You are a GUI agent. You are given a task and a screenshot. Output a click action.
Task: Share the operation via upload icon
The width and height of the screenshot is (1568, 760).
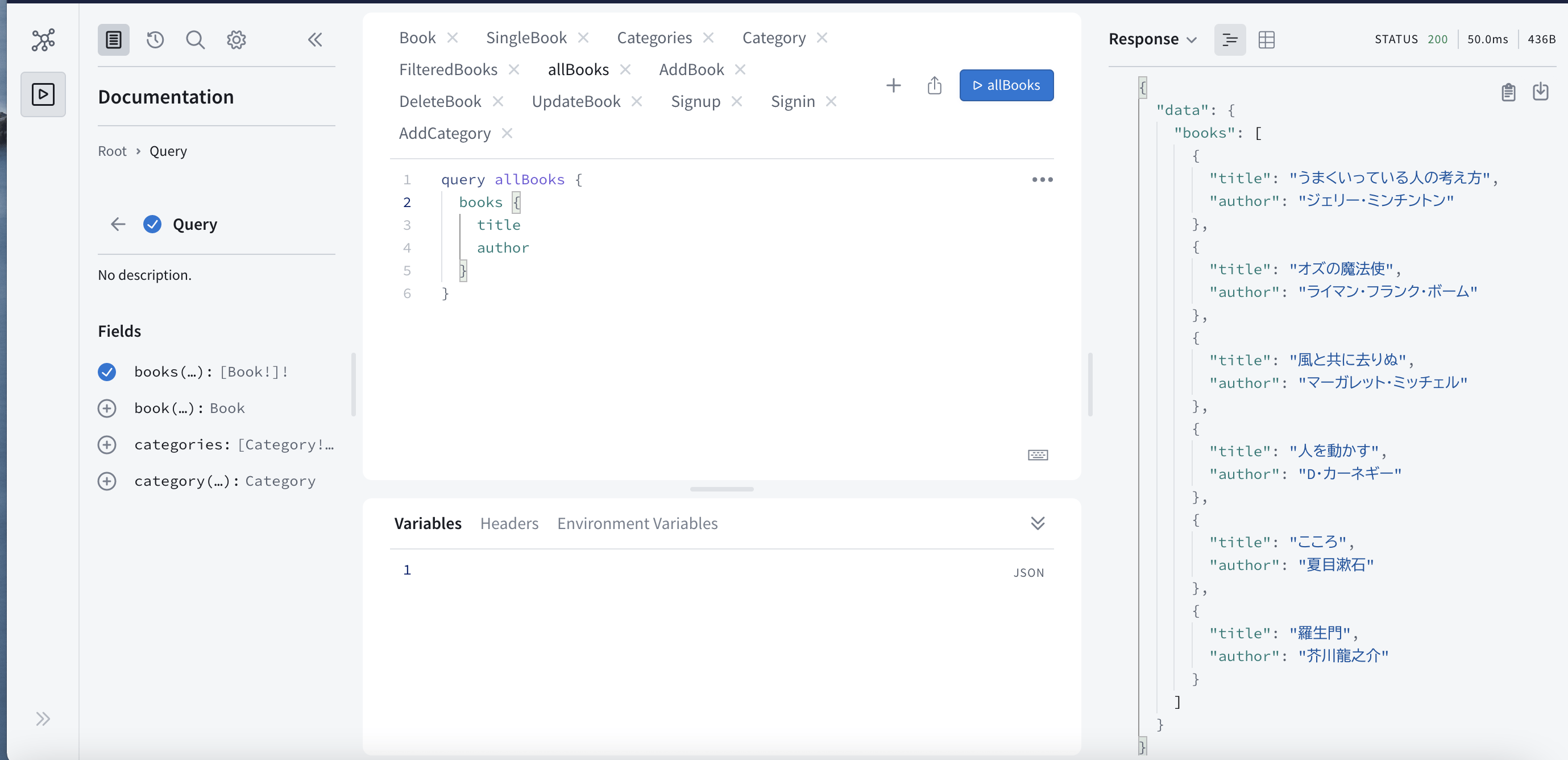(x=934, y=85)
